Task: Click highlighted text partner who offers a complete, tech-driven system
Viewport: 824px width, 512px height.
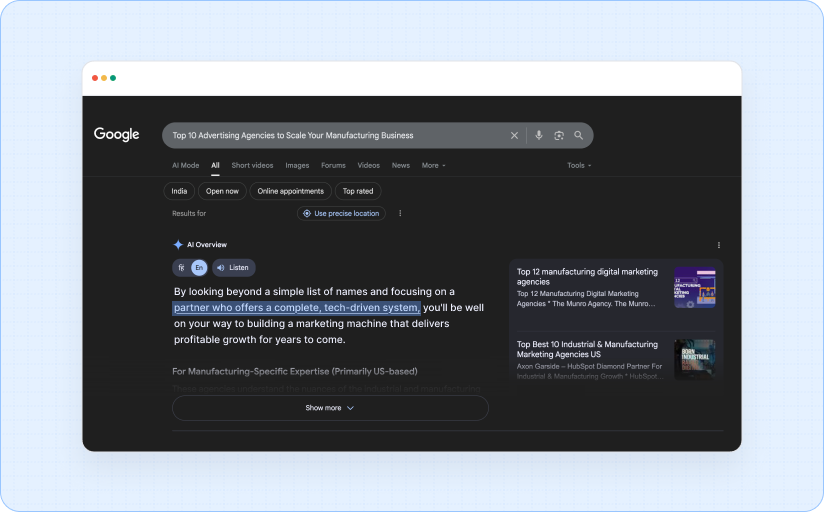Action: coord(296,308)
